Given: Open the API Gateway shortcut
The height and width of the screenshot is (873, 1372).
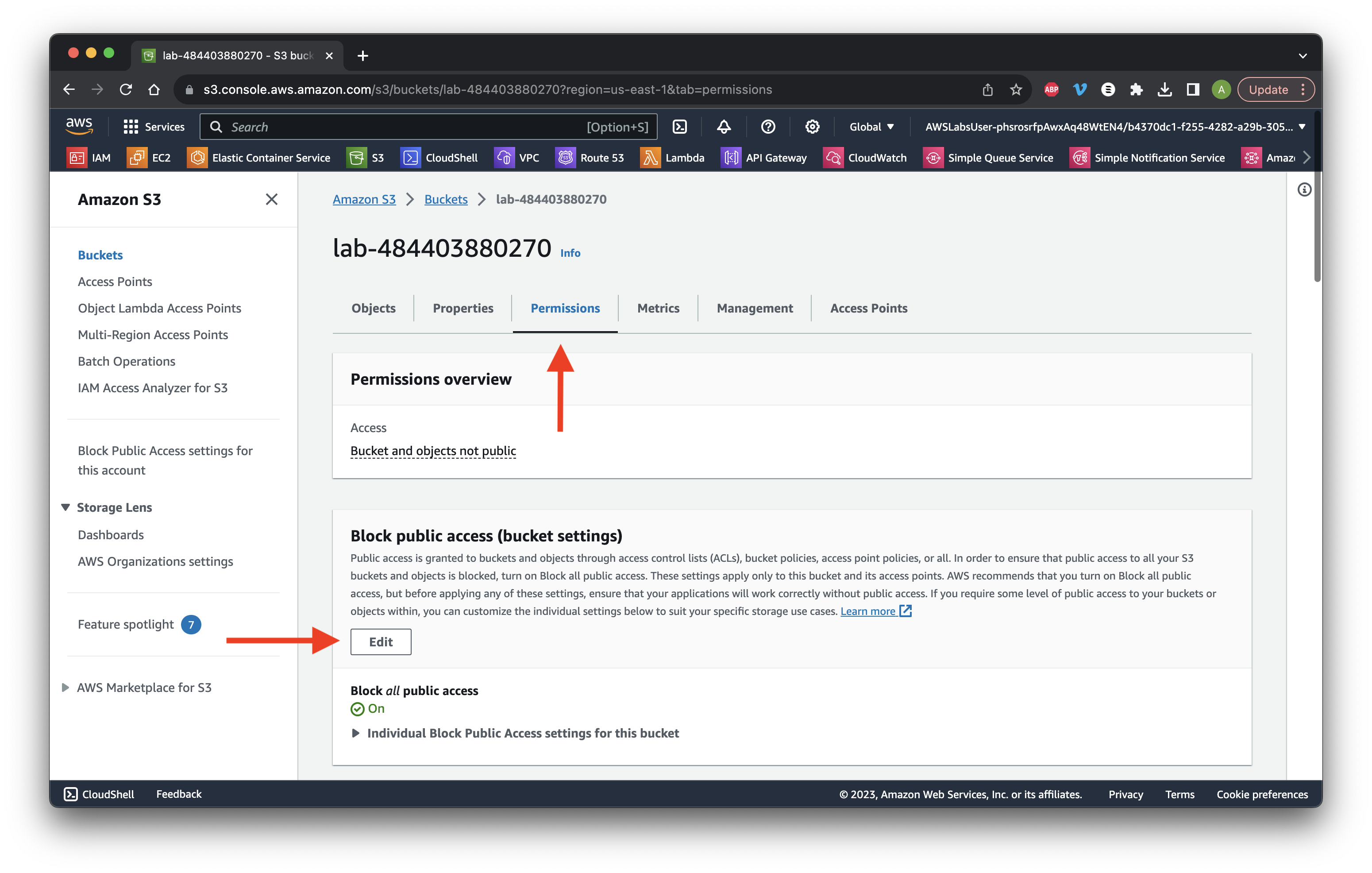Looking at the screenshot, I should 763,158.
